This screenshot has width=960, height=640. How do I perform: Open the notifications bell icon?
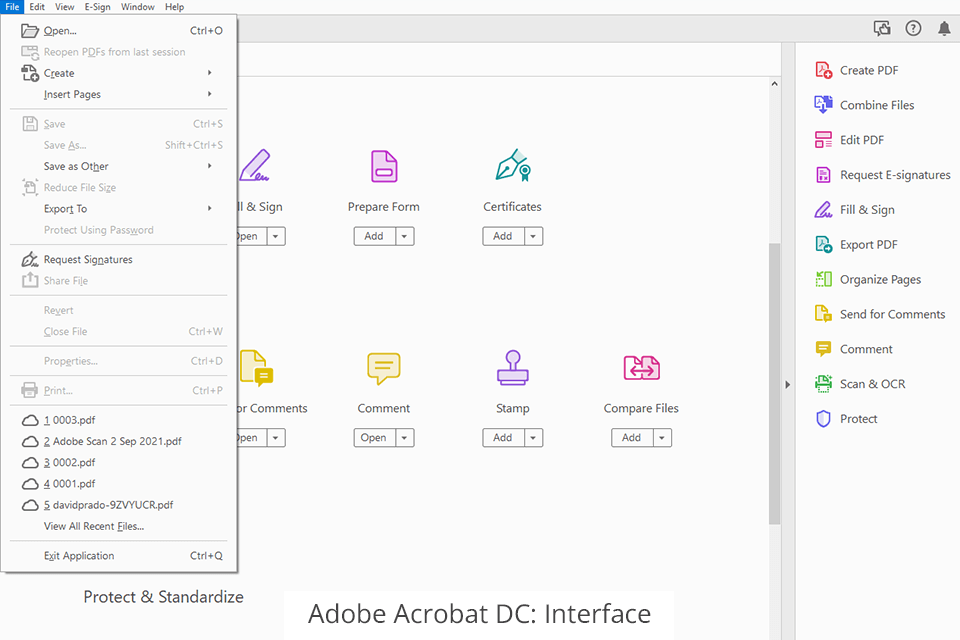(x=944, y=29)
